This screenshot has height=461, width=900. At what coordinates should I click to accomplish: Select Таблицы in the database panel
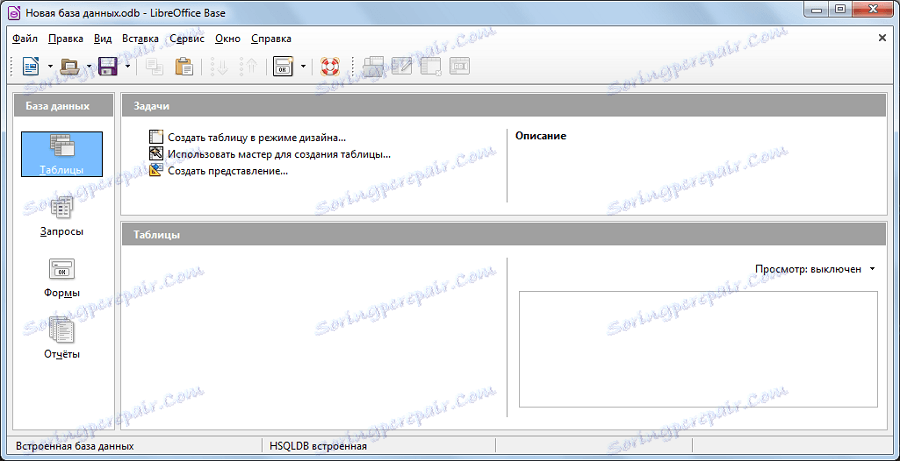61,154
